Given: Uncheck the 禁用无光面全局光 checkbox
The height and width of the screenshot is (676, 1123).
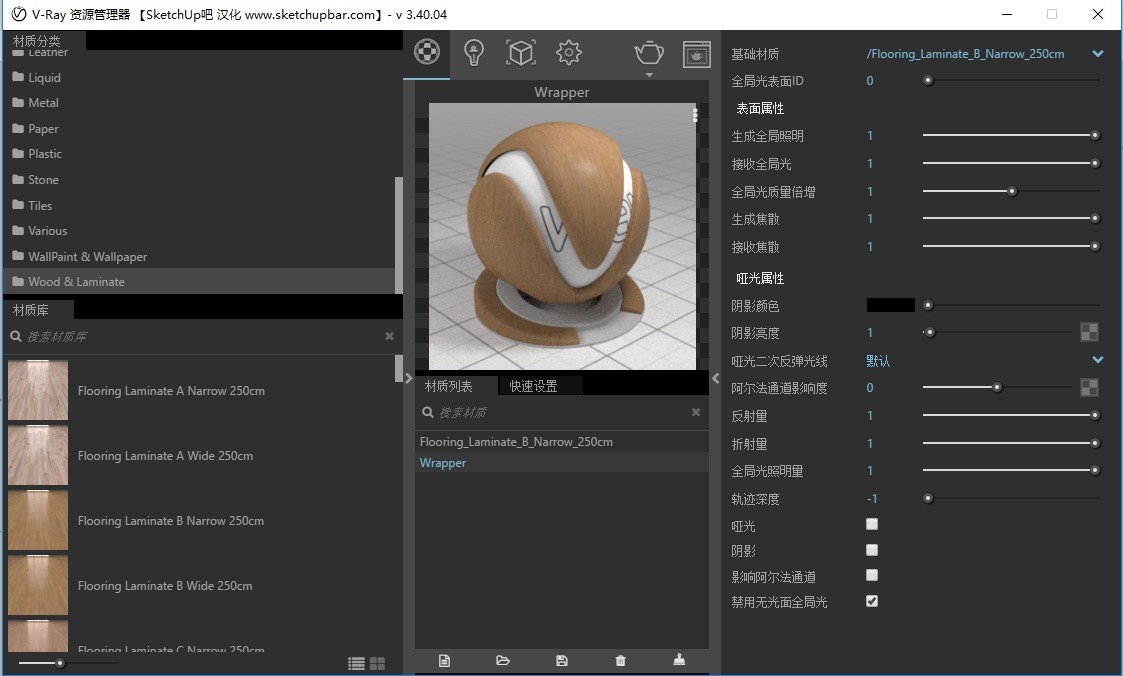Looking at the screenshot, I should point(872,601).
